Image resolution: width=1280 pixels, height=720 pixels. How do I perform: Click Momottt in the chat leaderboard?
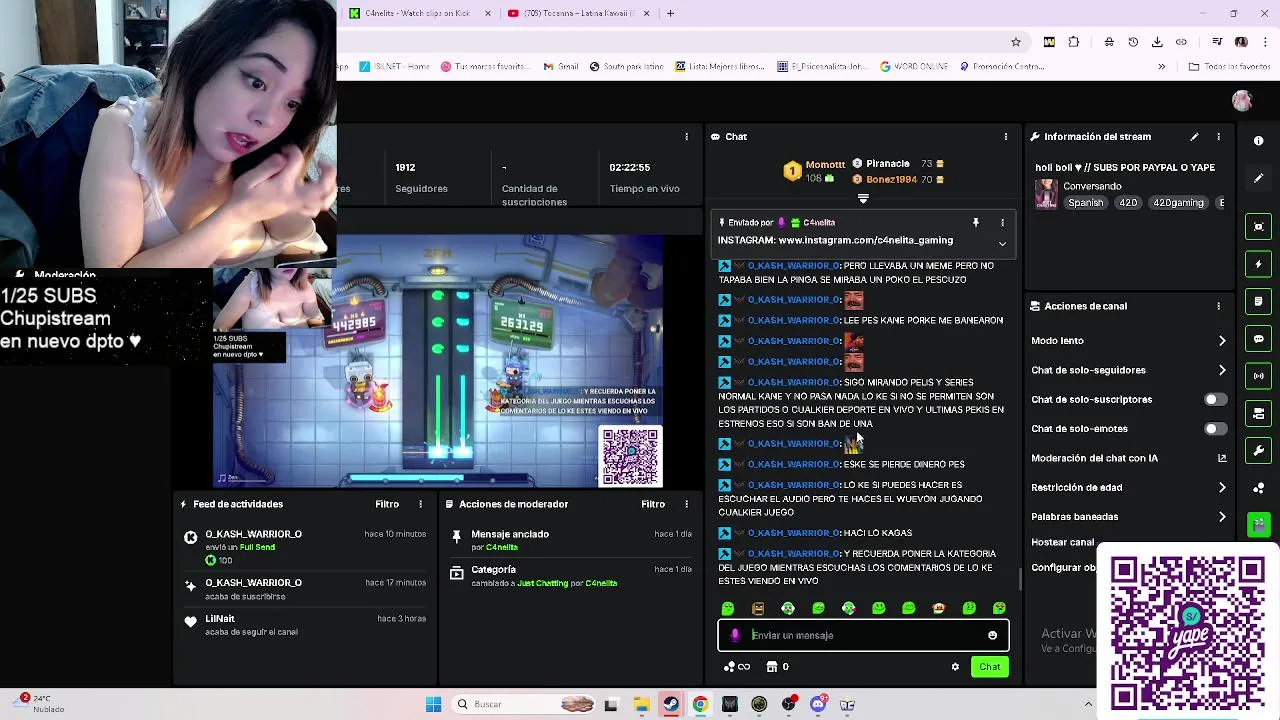[x=825, y=164]
